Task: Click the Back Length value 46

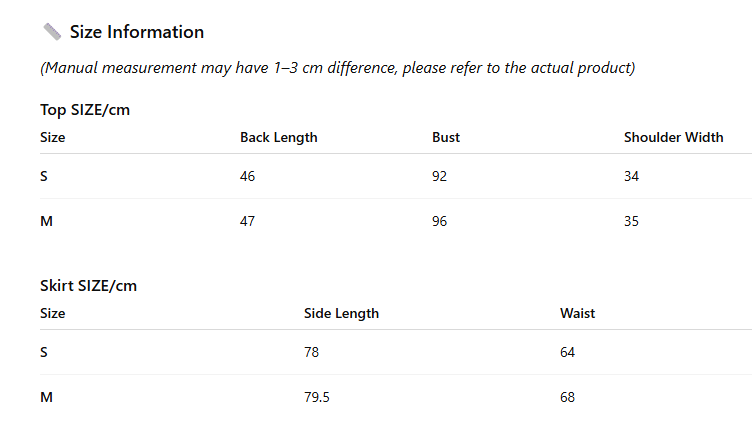Action: point(247,176)
